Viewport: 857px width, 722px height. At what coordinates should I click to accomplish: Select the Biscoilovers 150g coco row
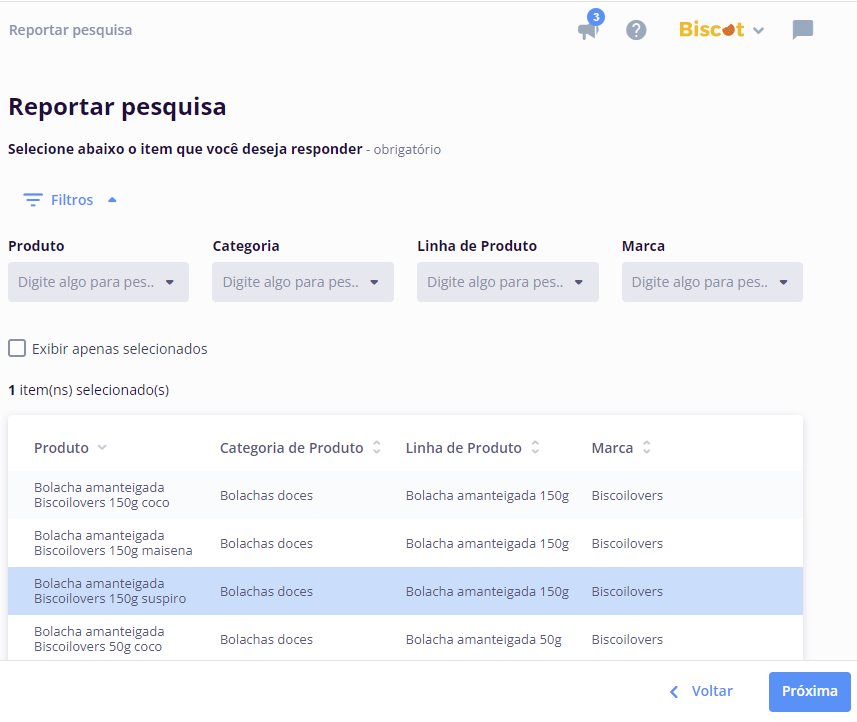[406, 495]
